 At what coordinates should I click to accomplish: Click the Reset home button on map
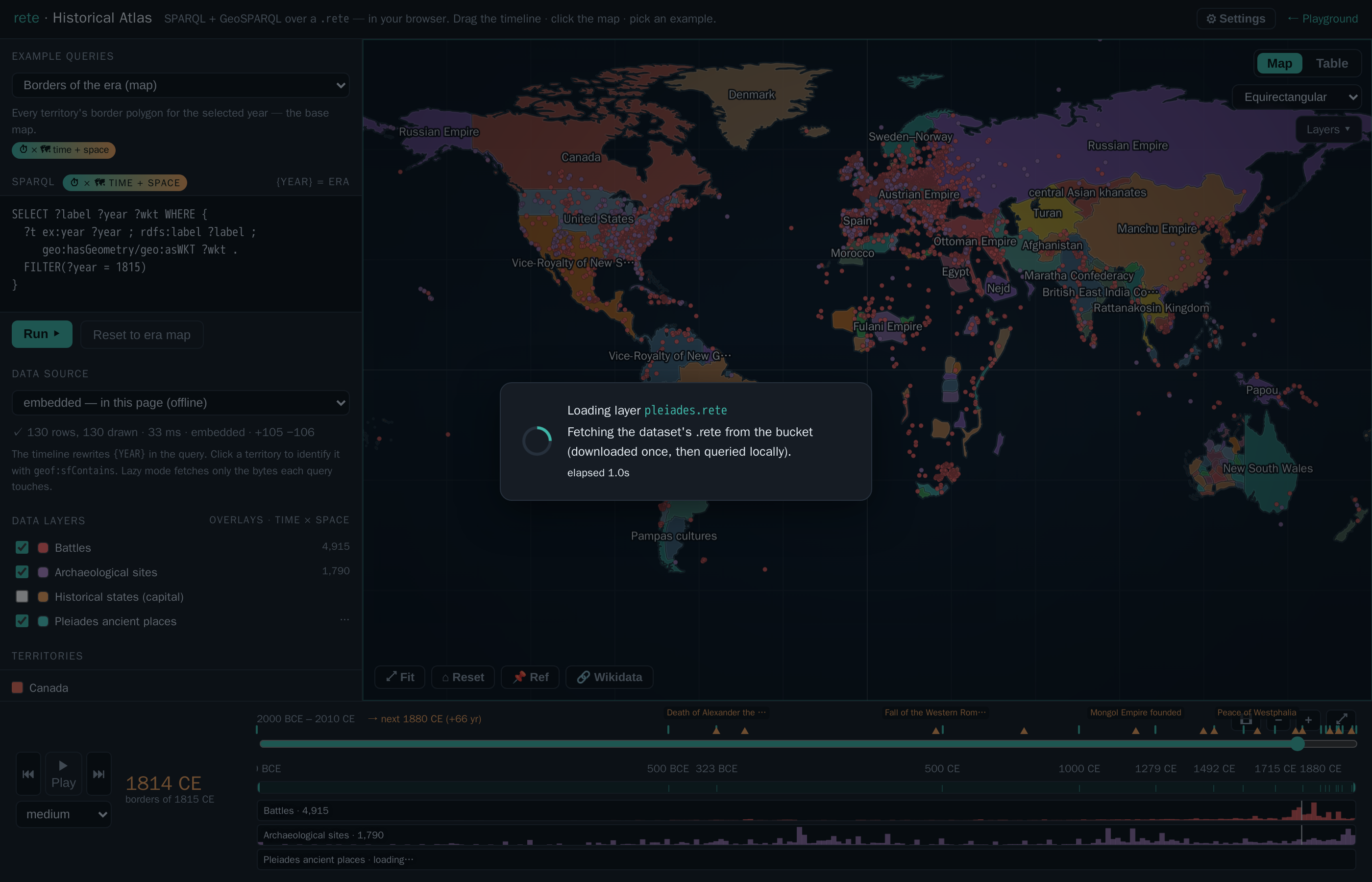463,677
